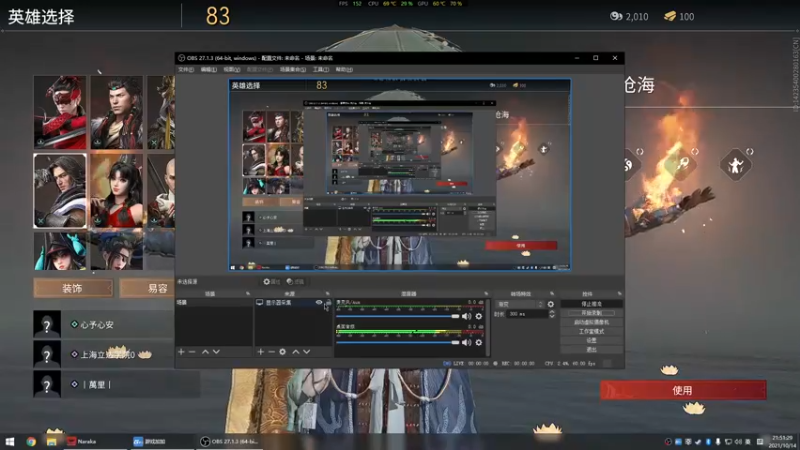Open transition properties gear icon

(x=551, y=304)
